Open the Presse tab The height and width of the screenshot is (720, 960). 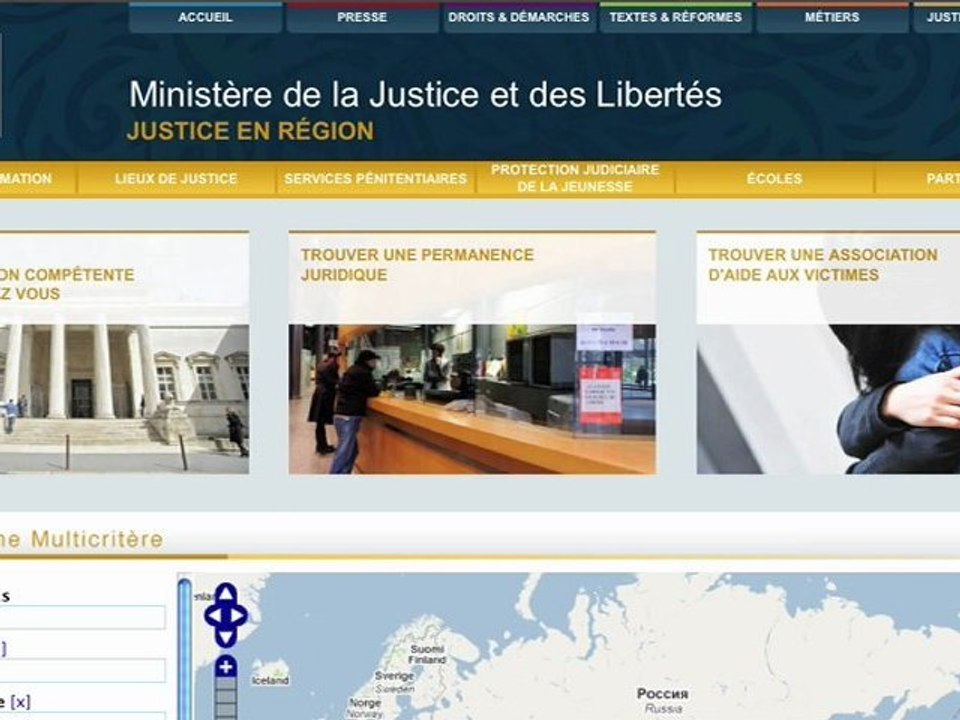362,18
